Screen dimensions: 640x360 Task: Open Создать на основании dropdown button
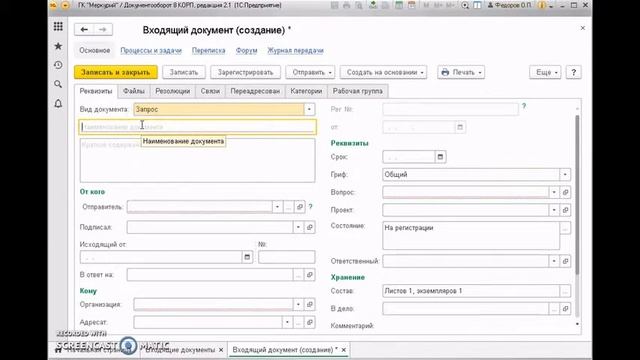(384, 72)
